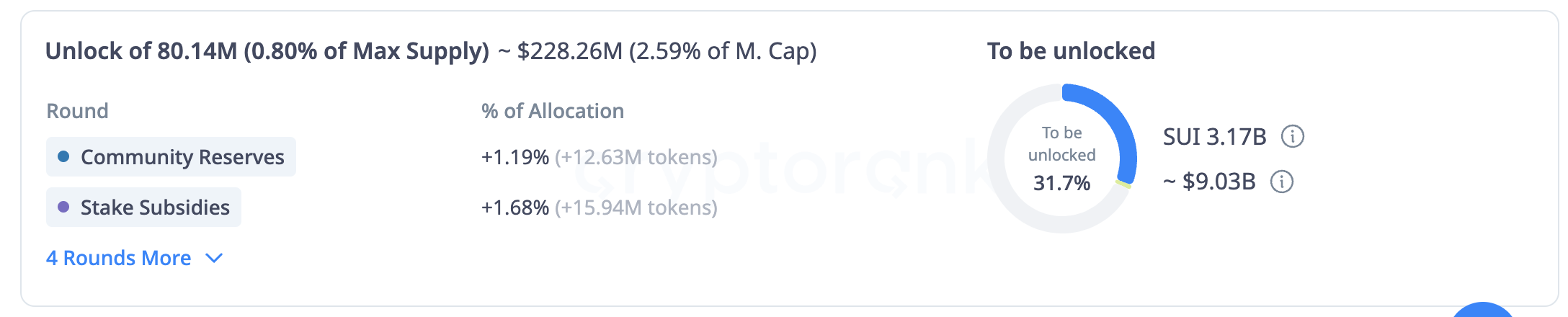Select the Stake Subsidies round label
Image resolution: width=1568 pixels, height=317 pixels.
click(x=155, y=207)
